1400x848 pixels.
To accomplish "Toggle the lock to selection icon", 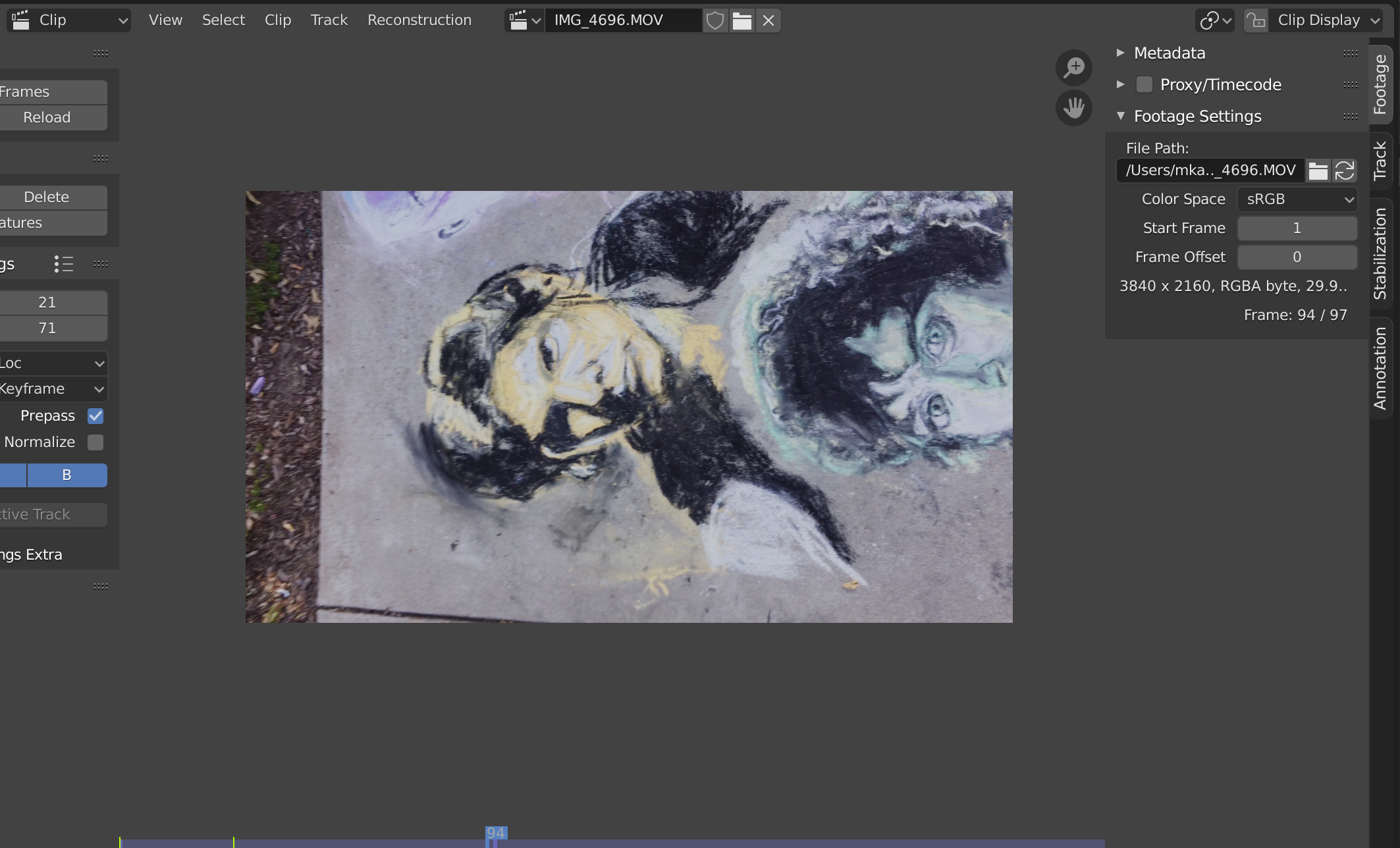I will pos(1256,20).
